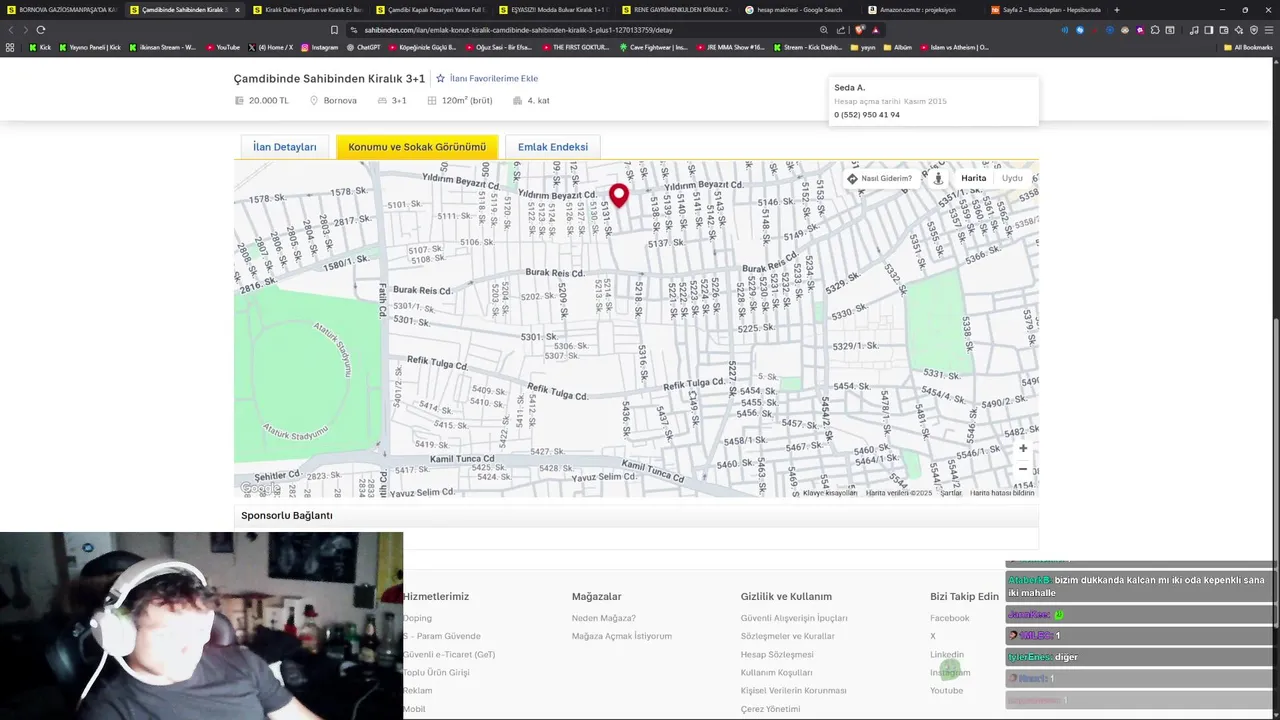Open the extensions puzzle icon
The height and width of the screenshot is (720, 1280).
click(1155, 30)
